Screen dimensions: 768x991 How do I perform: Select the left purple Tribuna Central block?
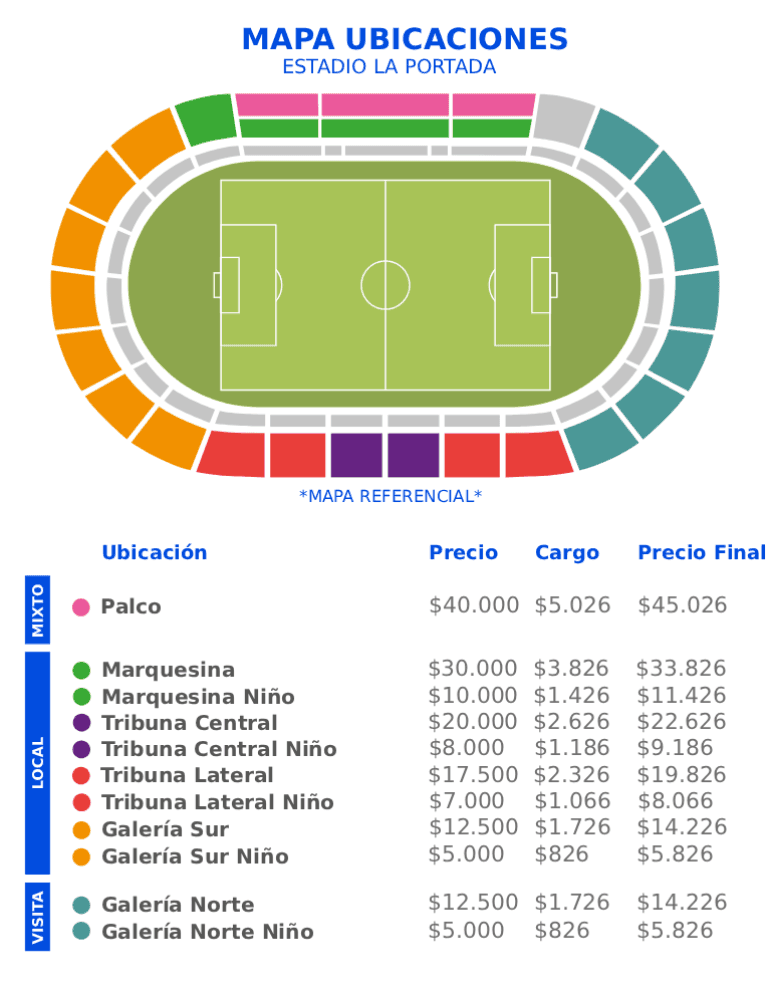(356, 455)
